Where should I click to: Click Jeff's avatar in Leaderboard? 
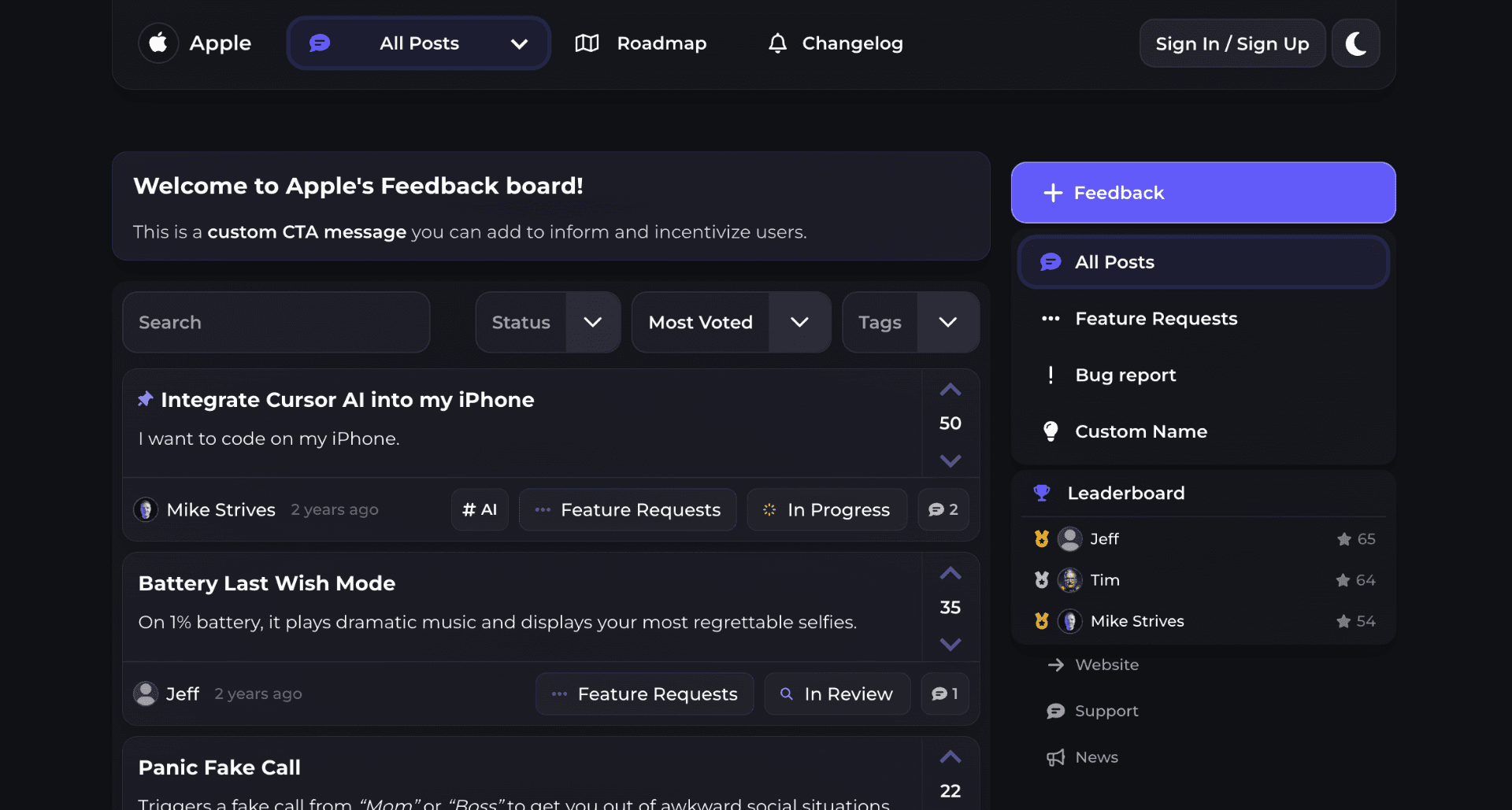(x=1069, y=539)
